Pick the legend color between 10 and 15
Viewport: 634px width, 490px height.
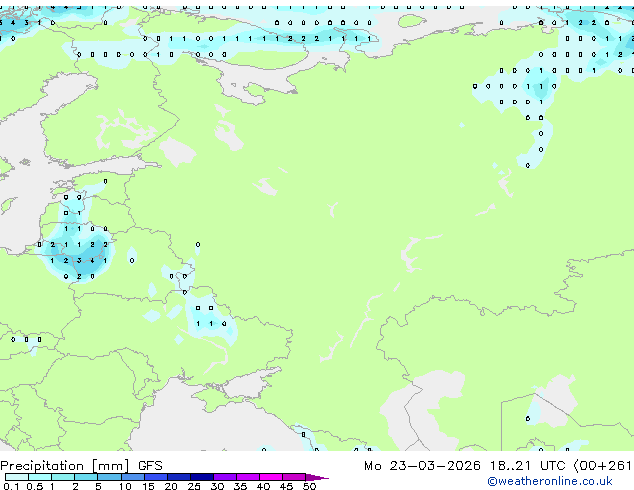click(133, 477)
